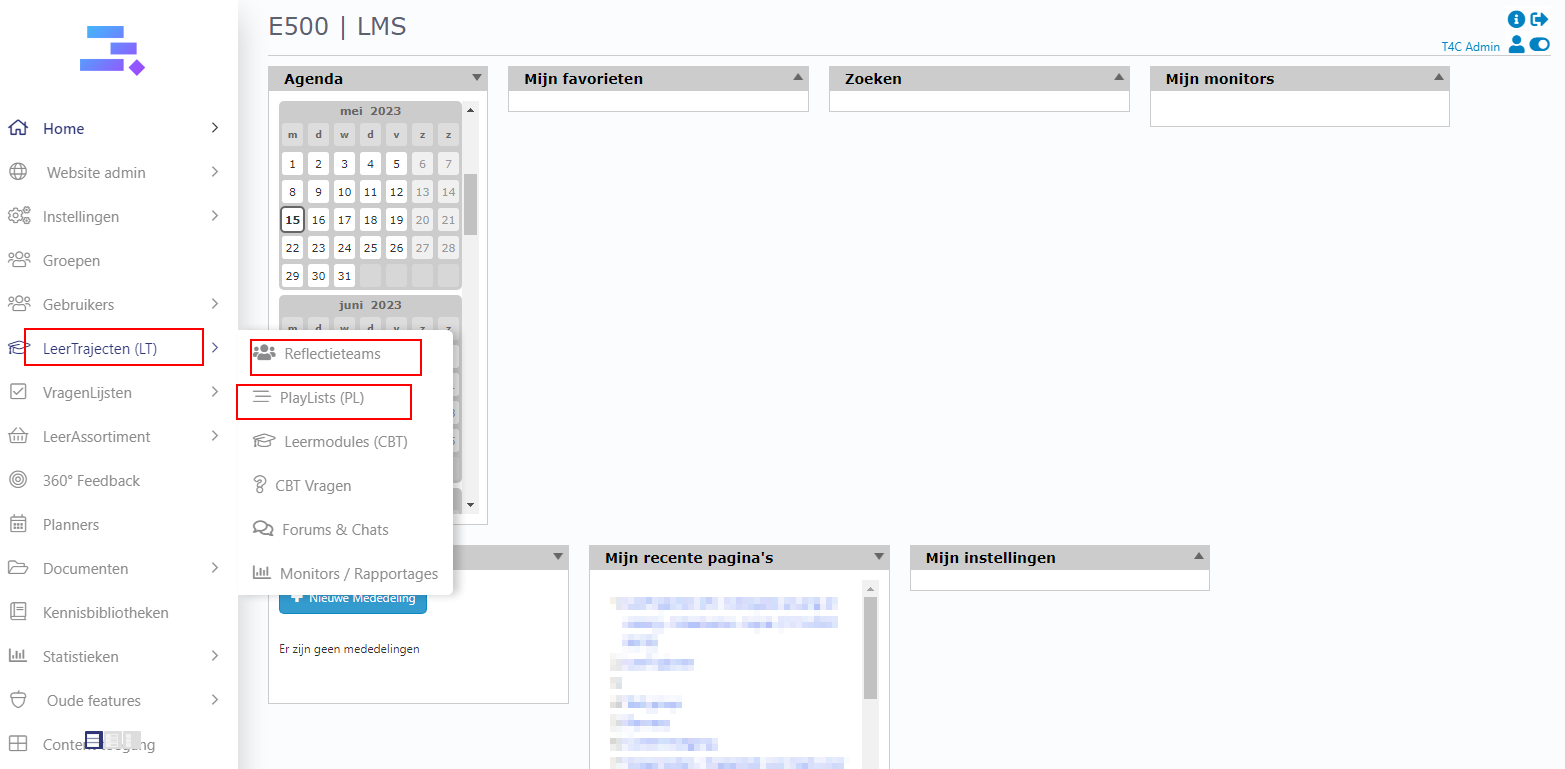Click the blue info icon at top right
The height and width of the screenshot is (769, 1565).
point(1517,20)
